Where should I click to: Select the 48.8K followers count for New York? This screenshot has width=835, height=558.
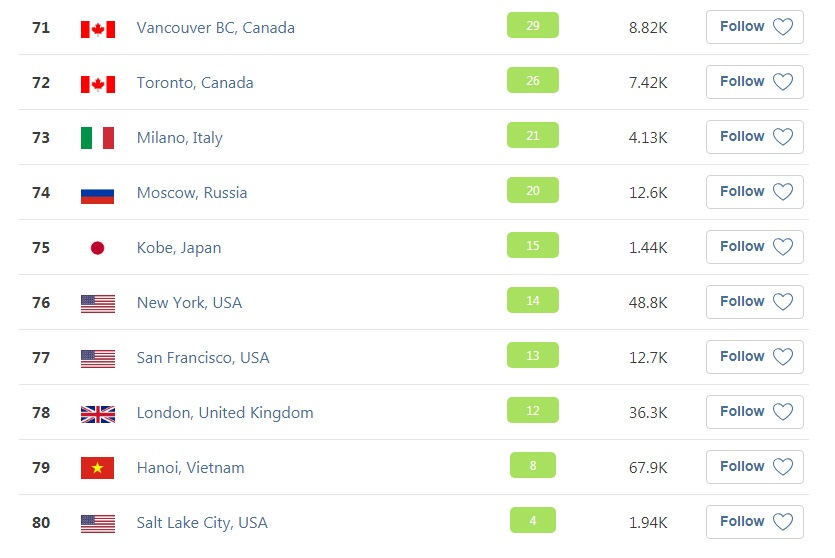(648, 302)
